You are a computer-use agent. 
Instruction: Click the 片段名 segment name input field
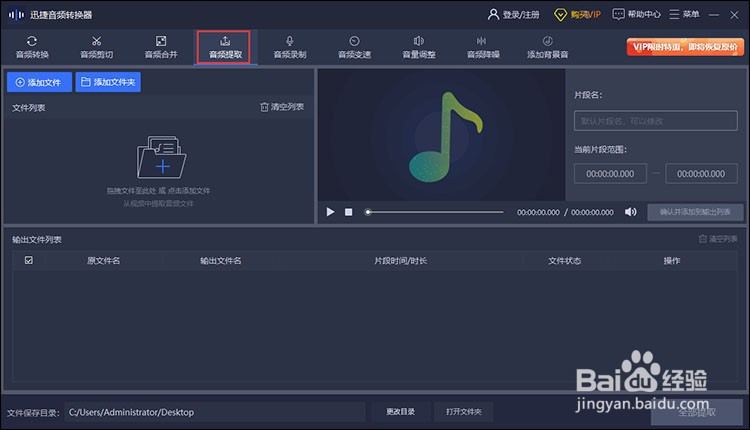coord(656,121)
